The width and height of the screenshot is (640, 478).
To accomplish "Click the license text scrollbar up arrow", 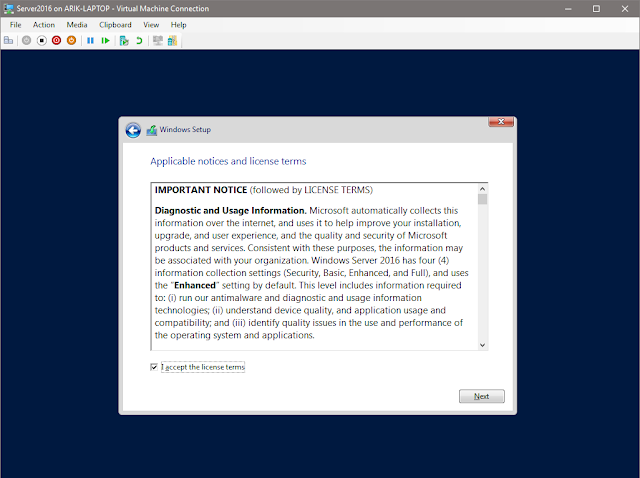I will pyautogui.click(x=482, y=189).
